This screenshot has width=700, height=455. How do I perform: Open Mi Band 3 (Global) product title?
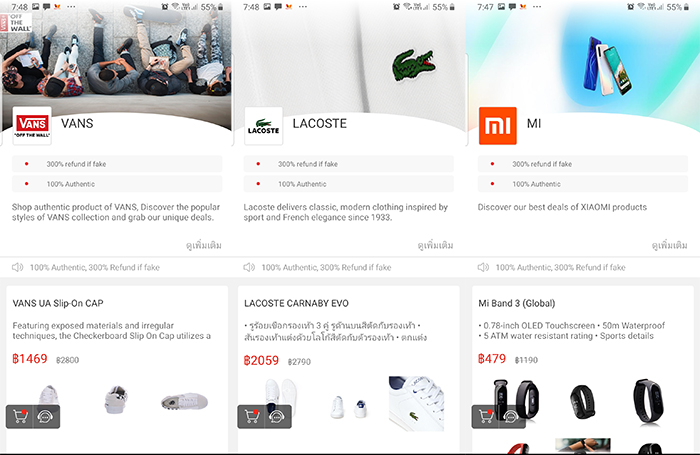[517, 303]
